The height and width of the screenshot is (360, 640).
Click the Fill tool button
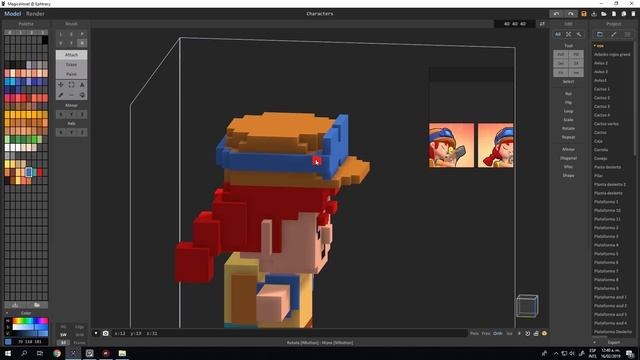[x=576, y=54]
